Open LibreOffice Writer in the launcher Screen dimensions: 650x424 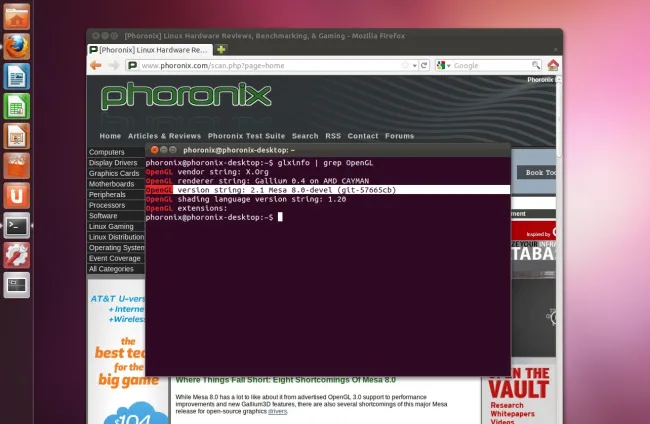coord(17,76)
